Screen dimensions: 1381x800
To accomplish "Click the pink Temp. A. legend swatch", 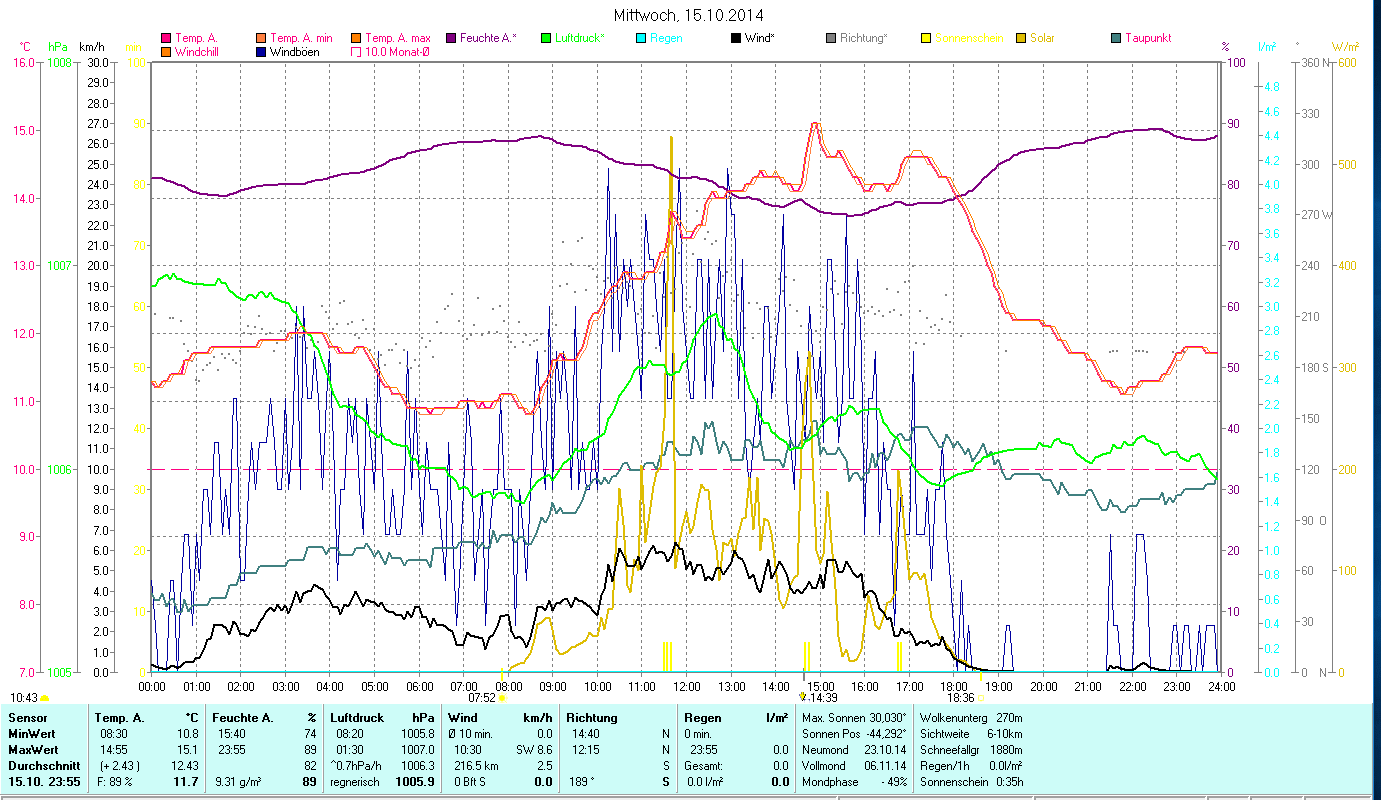I will pos(166,38).
